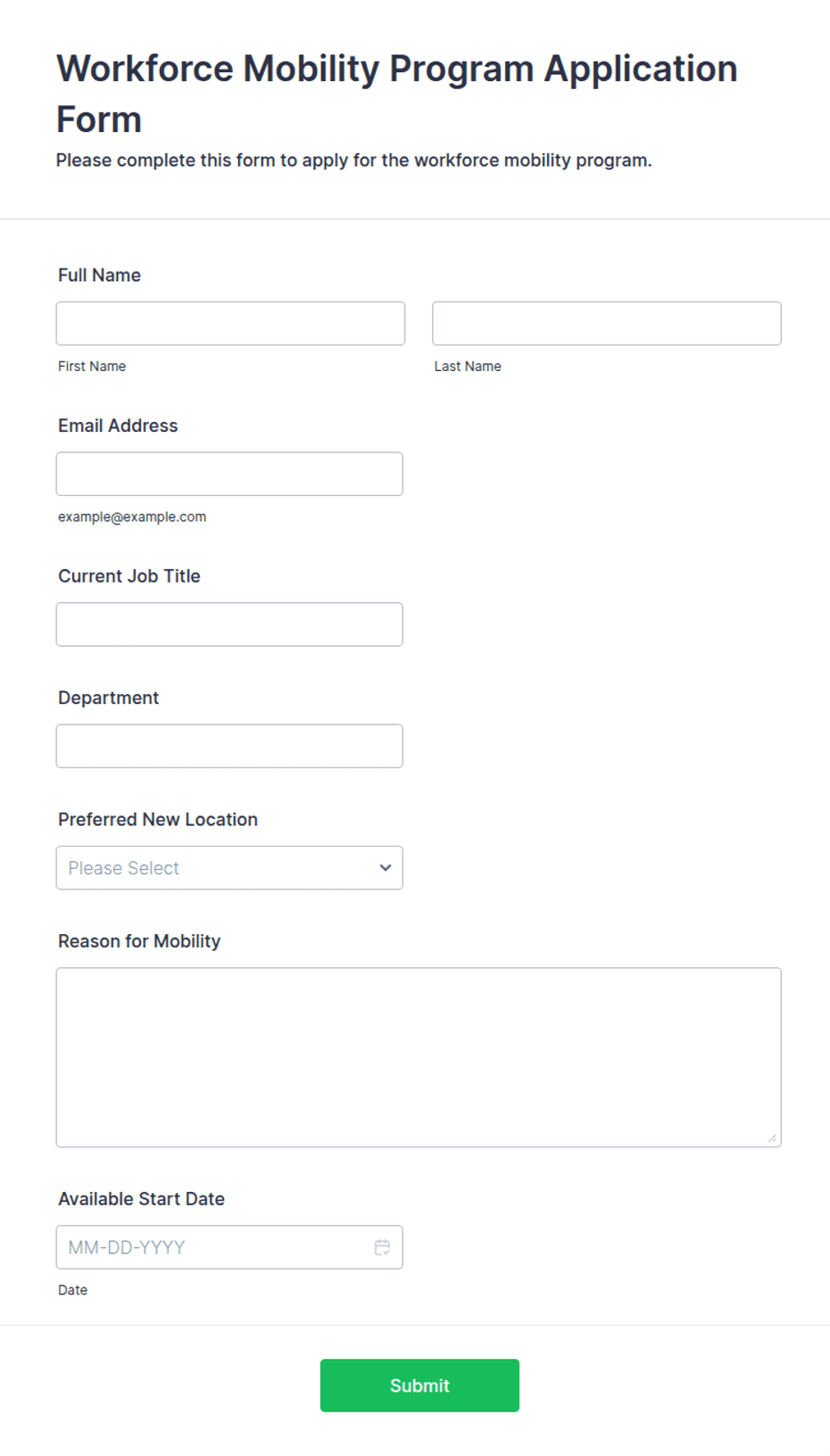The width and height of the screenshot is (830, 1456).
Task: Expand the Preferred New Location chevron arrow
Action: 386,868
